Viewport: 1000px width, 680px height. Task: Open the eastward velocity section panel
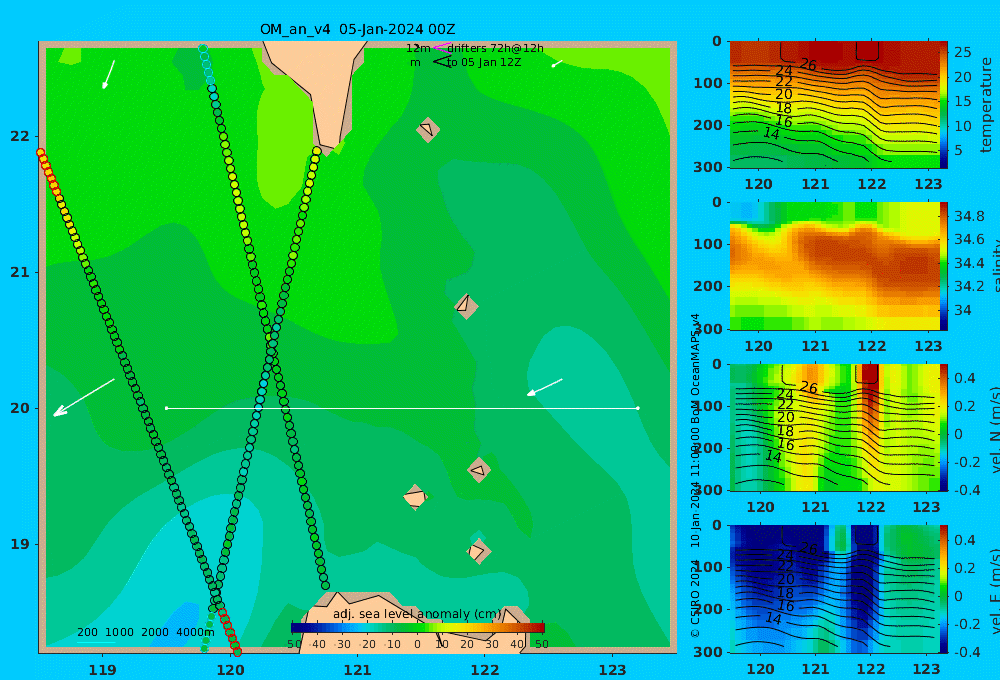point(834,589)
